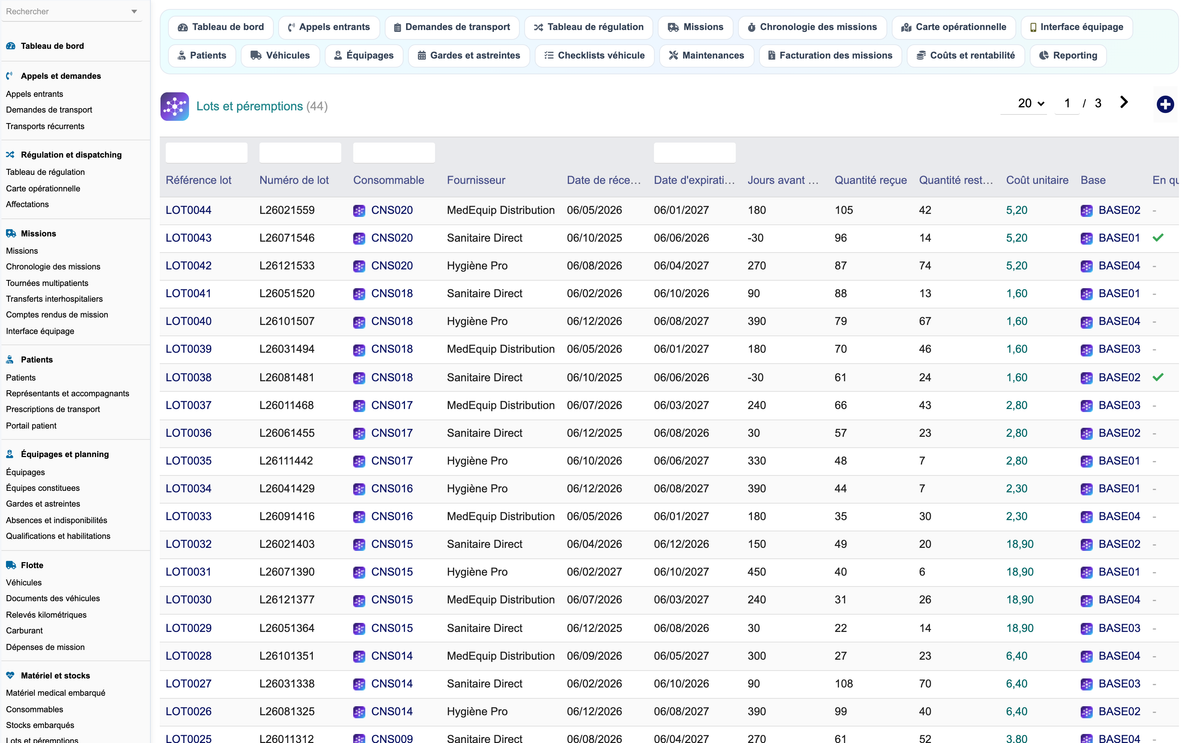
Task: Open Transports récurrents in sidebar
Action: point(45,126)
